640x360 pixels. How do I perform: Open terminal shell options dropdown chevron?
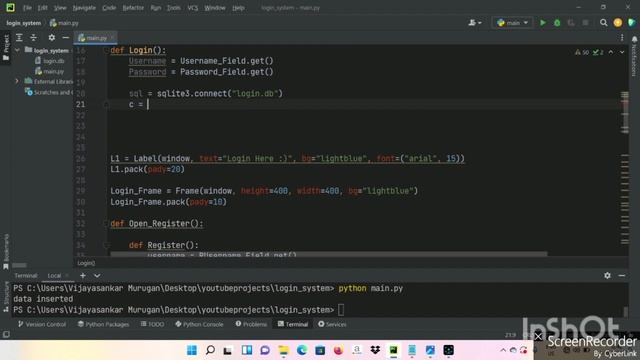point(97,276)
